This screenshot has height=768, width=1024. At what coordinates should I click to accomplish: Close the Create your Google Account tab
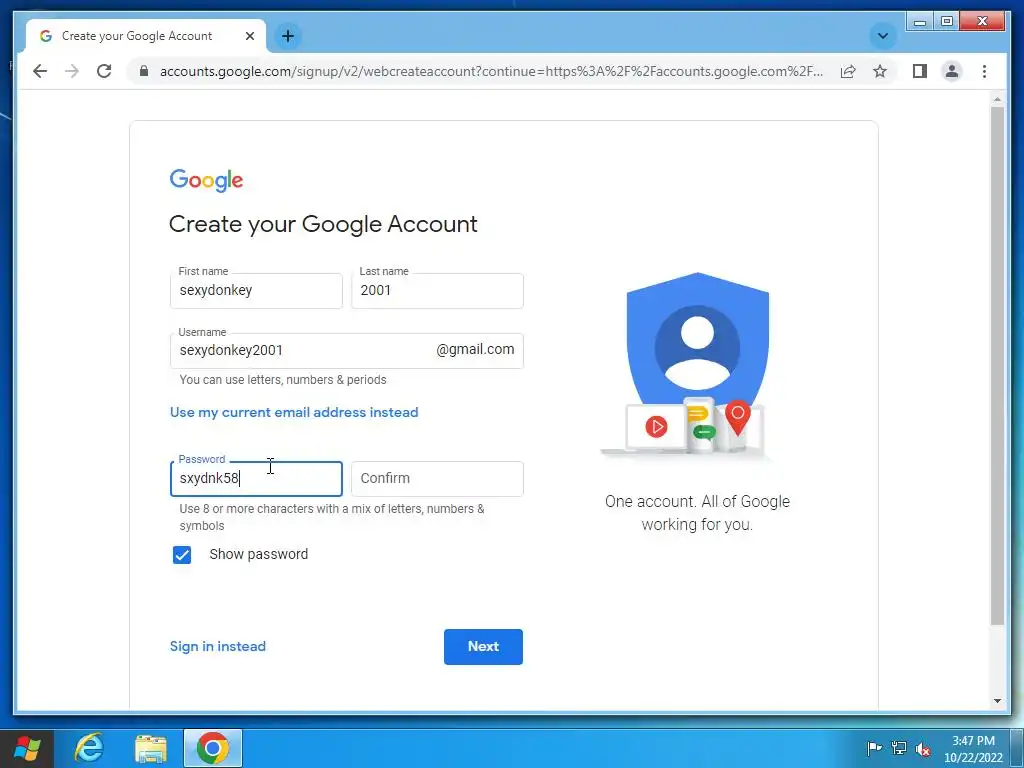[x=249, y=36]
